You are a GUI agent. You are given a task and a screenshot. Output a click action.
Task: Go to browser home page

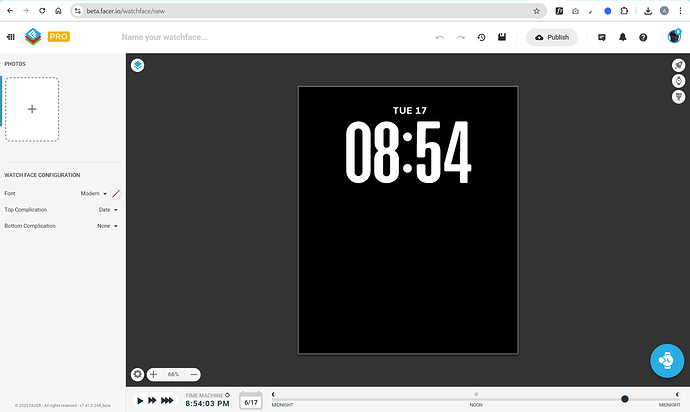coord(58,11)
